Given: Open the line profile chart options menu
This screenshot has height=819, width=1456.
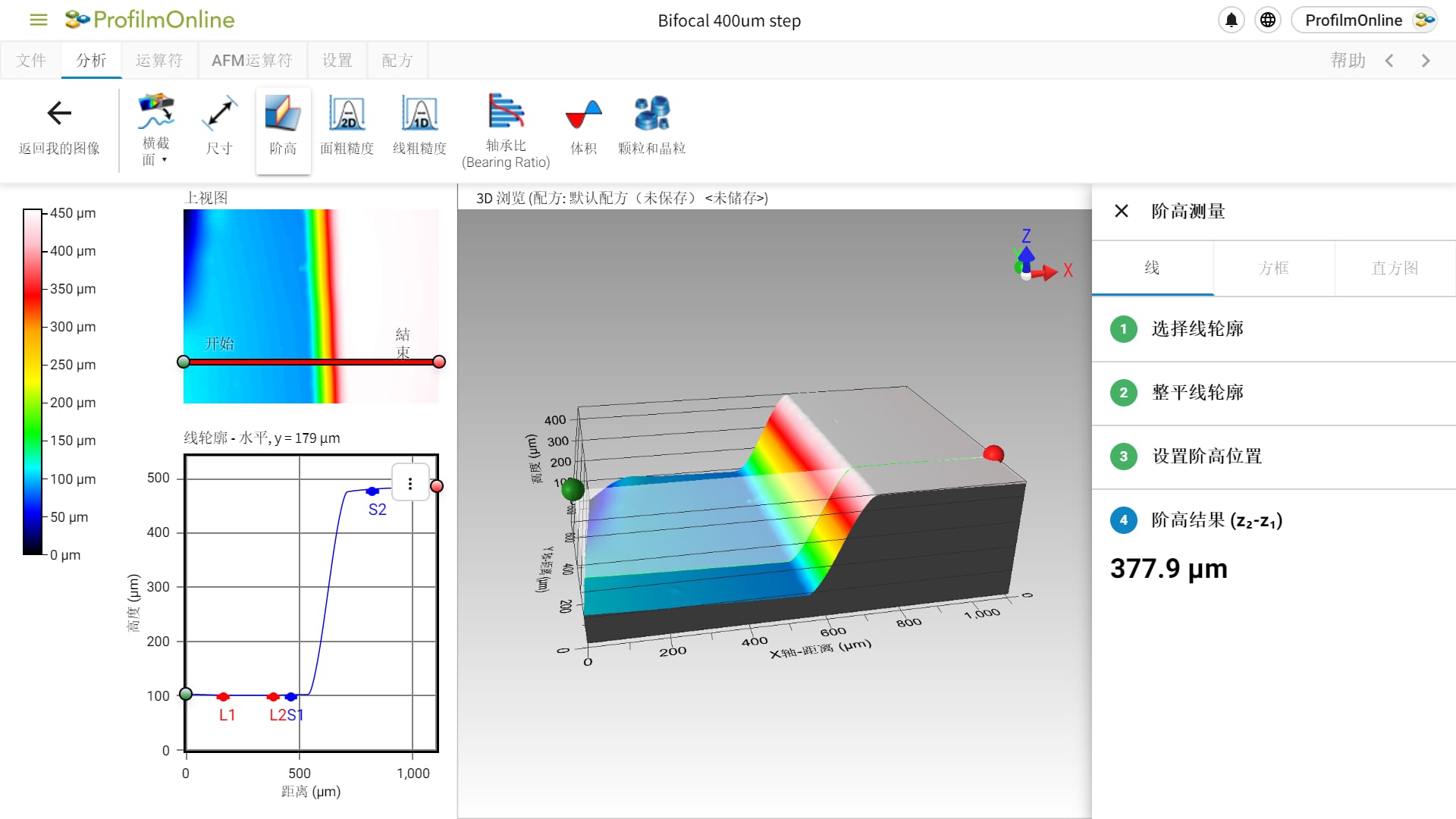Looking at the screenshot, I should click(410, 484).
